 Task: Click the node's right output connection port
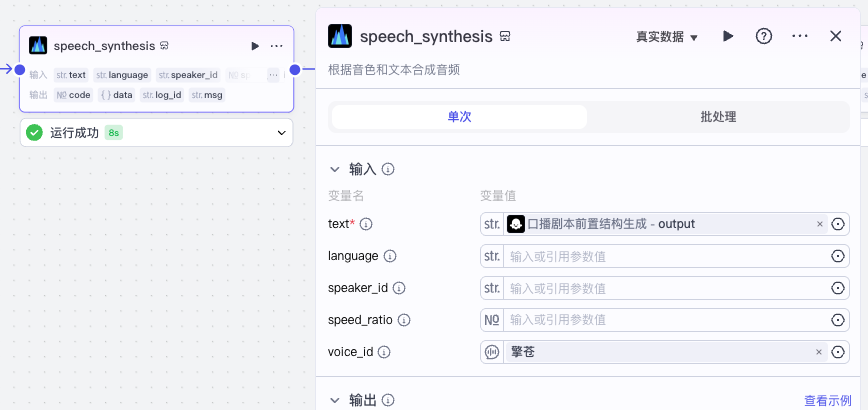coord(295,70)
